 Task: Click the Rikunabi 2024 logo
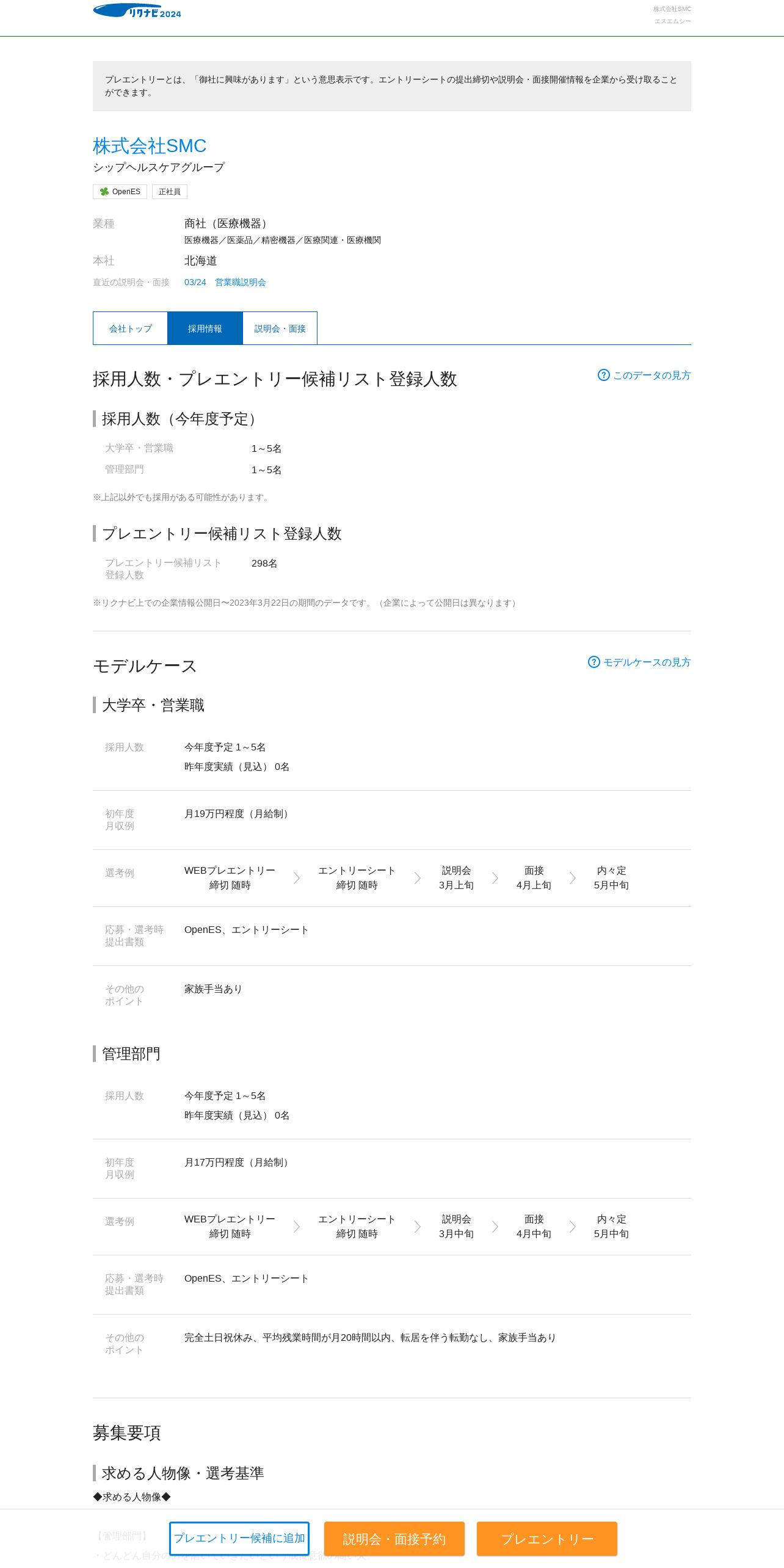pyautogui.click(x=137, y=11)
